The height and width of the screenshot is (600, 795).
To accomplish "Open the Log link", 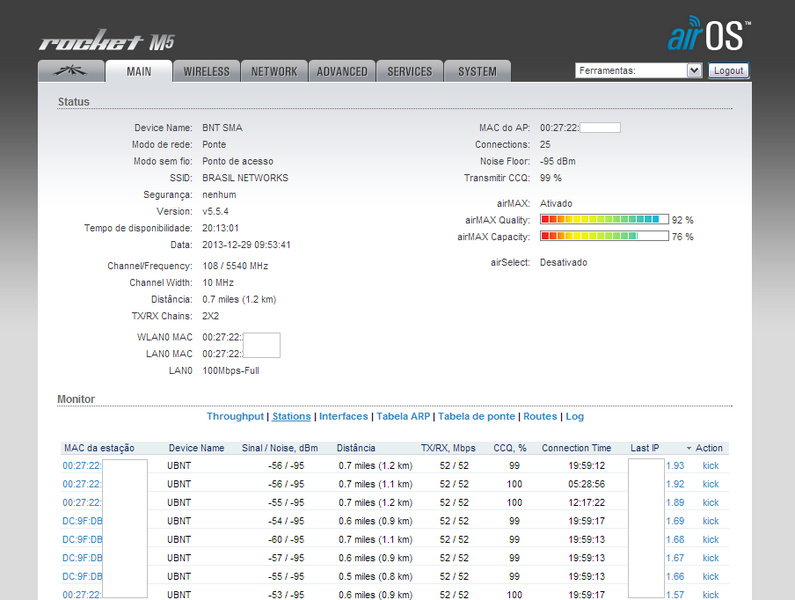I will point(575,416).
